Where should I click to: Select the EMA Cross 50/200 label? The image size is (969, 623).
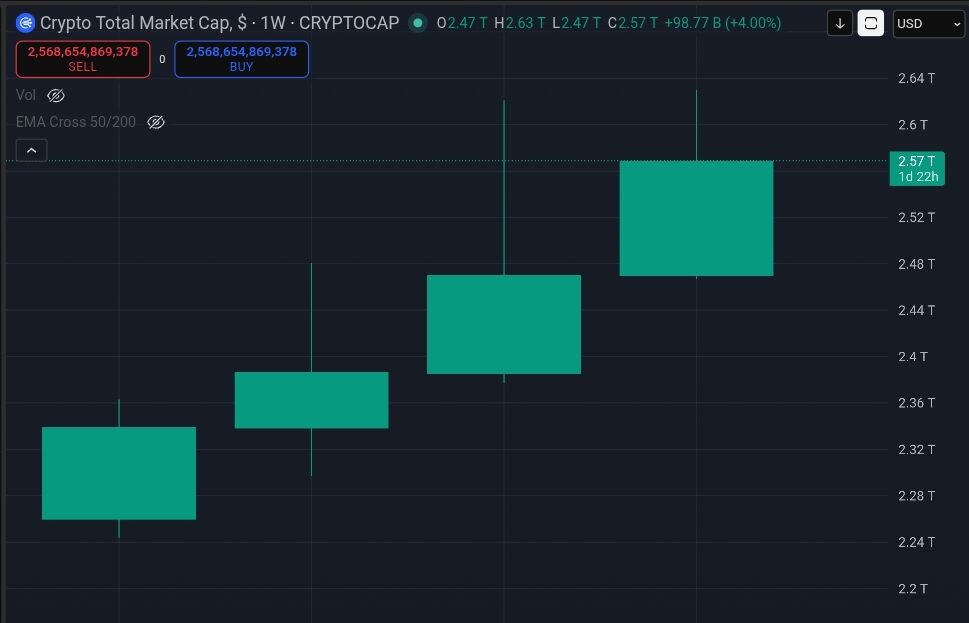pos(76,122)
